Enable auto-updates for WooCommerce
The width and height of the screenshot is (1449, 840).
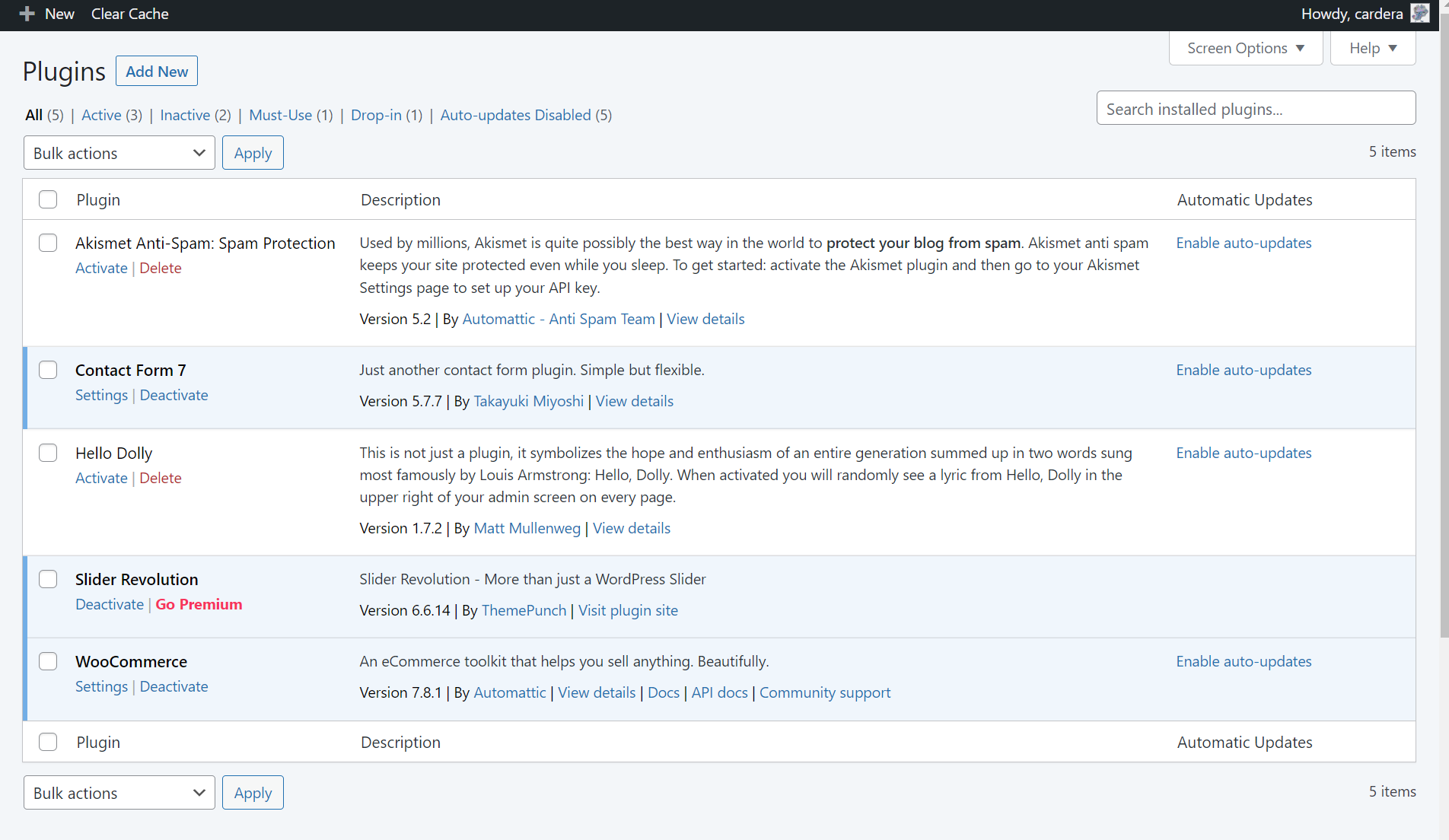coord(1244,661)
